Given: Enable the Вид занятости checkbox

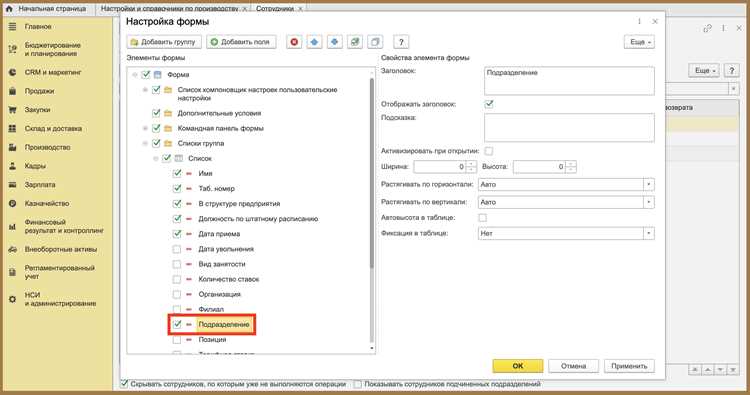Looking at the screenshot, I should pos(177,264).
